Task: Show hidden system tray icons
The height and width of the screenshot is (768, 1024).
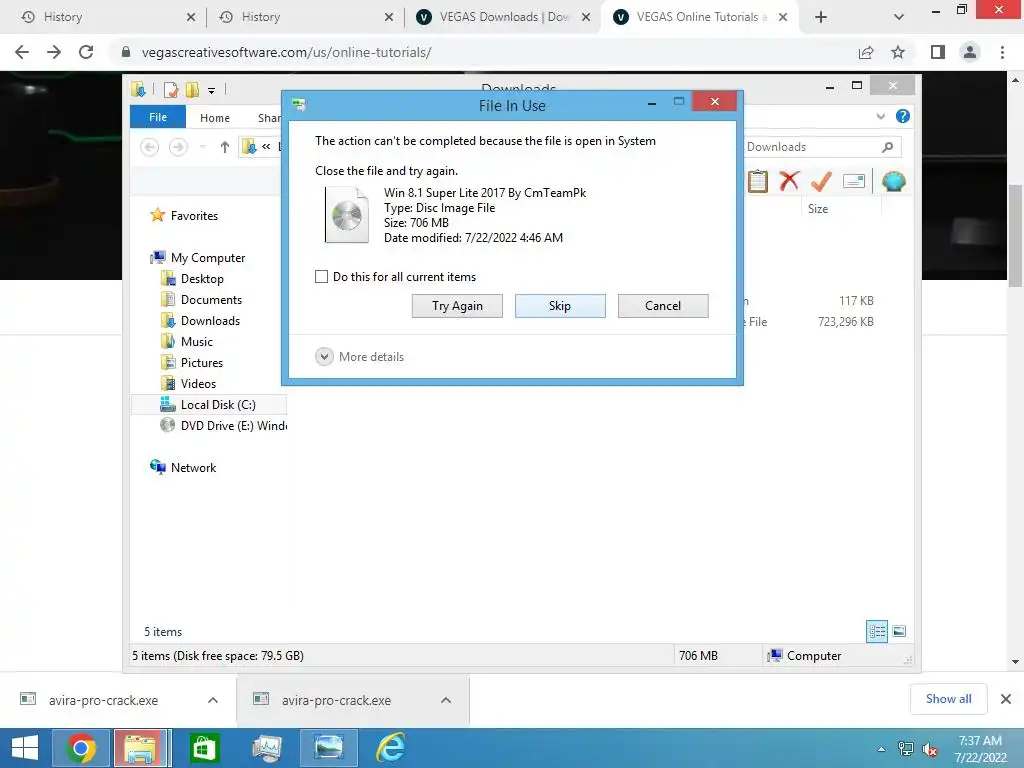Action: tap(881, 749)
